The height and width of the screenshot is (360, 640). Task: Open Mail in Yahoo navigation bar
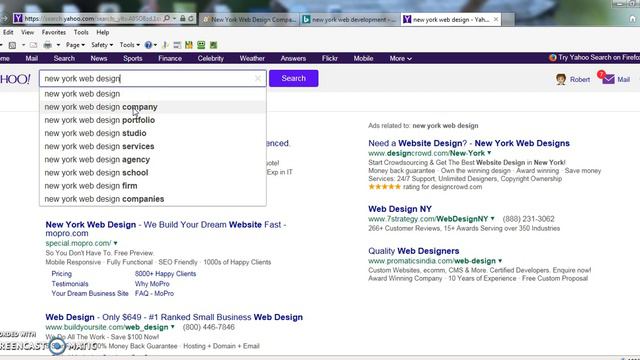point(31,58)
